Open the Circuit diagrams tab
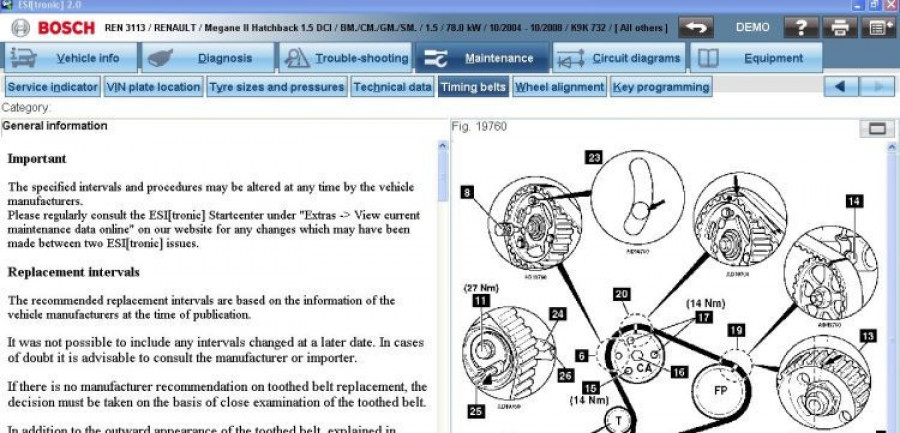Screen dimensions: 900x433 (619, 58)
